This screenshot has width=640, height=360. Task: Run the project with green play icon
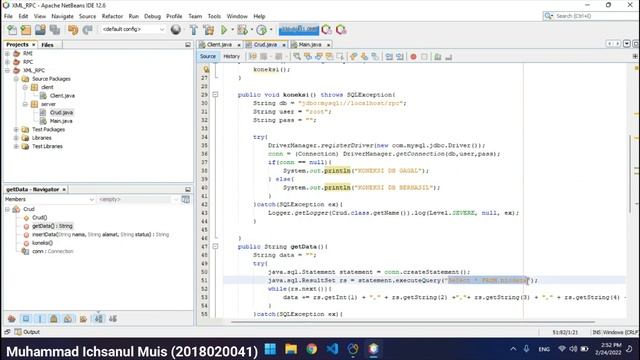pos(224,30)
